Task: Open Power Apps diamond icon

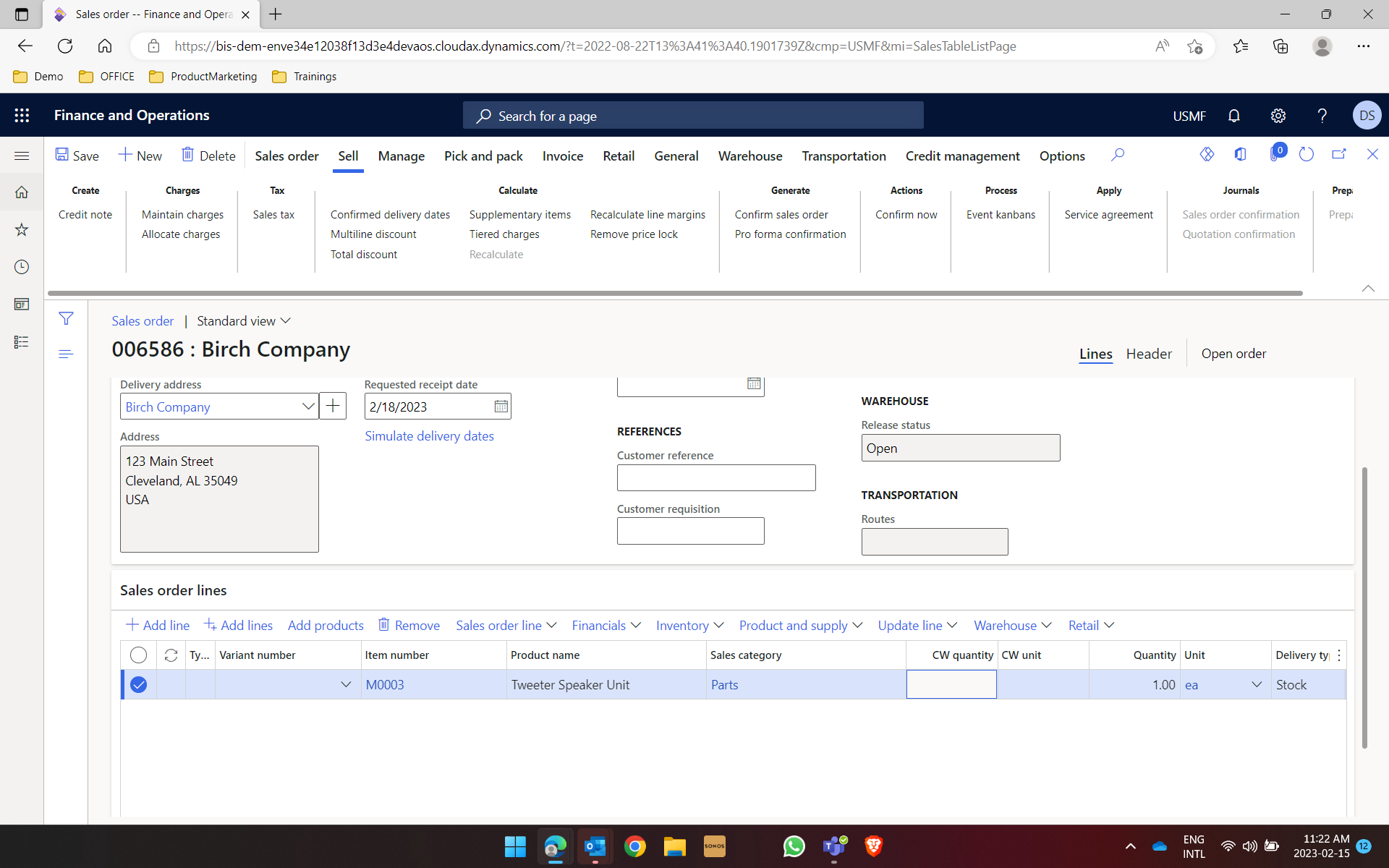Action: 1207,154
